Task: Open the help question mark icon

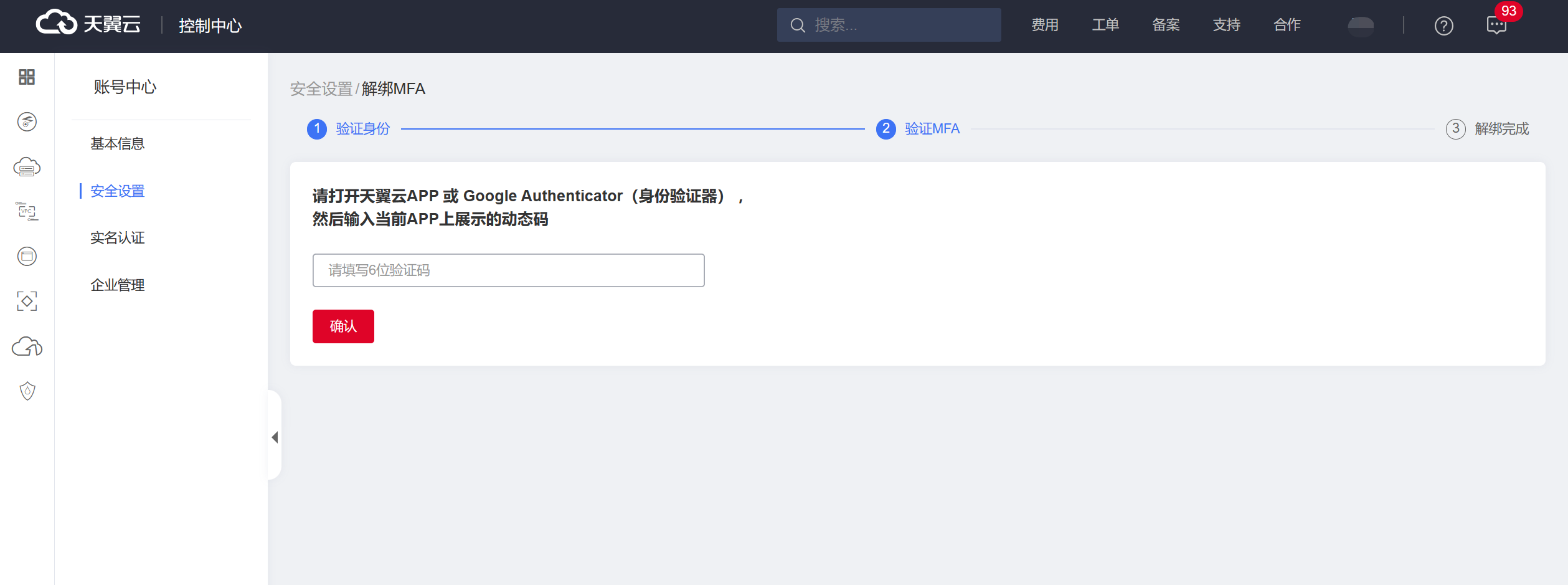Action: pos(1443,26)
